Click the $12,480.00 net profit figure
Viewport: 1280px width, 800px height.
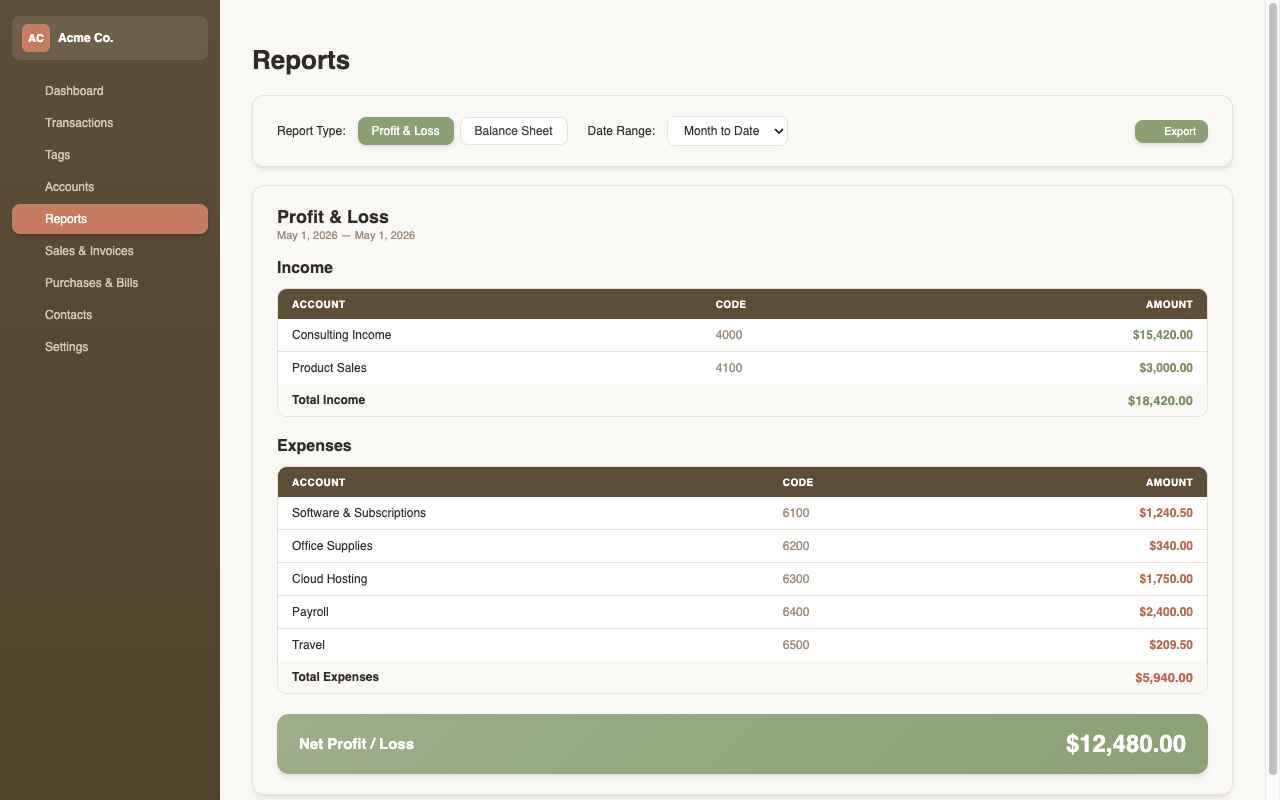point(1126,744)
